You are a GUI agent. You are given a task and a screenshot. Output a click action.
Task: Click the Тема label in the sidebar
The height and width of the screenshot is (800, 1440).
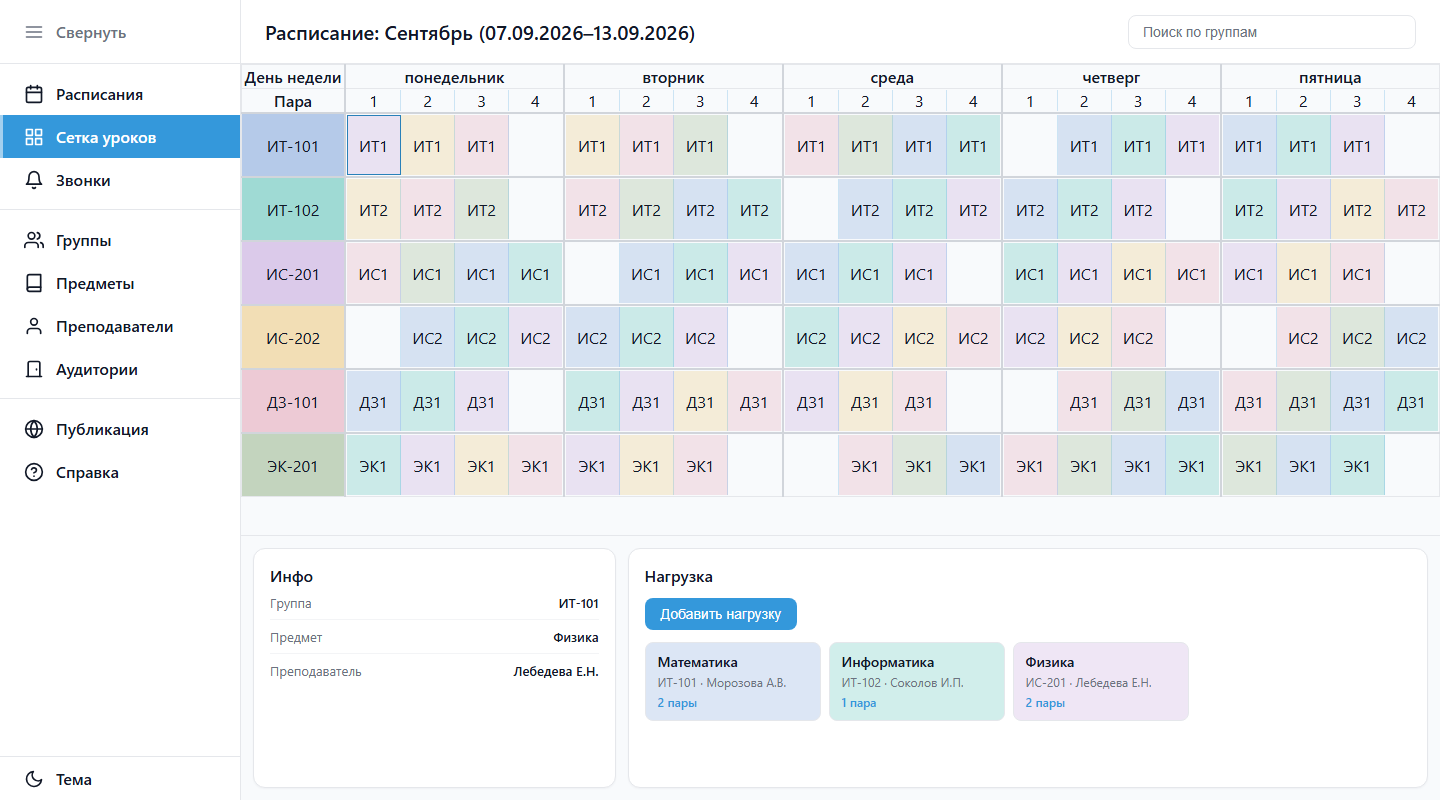point(74,779)
